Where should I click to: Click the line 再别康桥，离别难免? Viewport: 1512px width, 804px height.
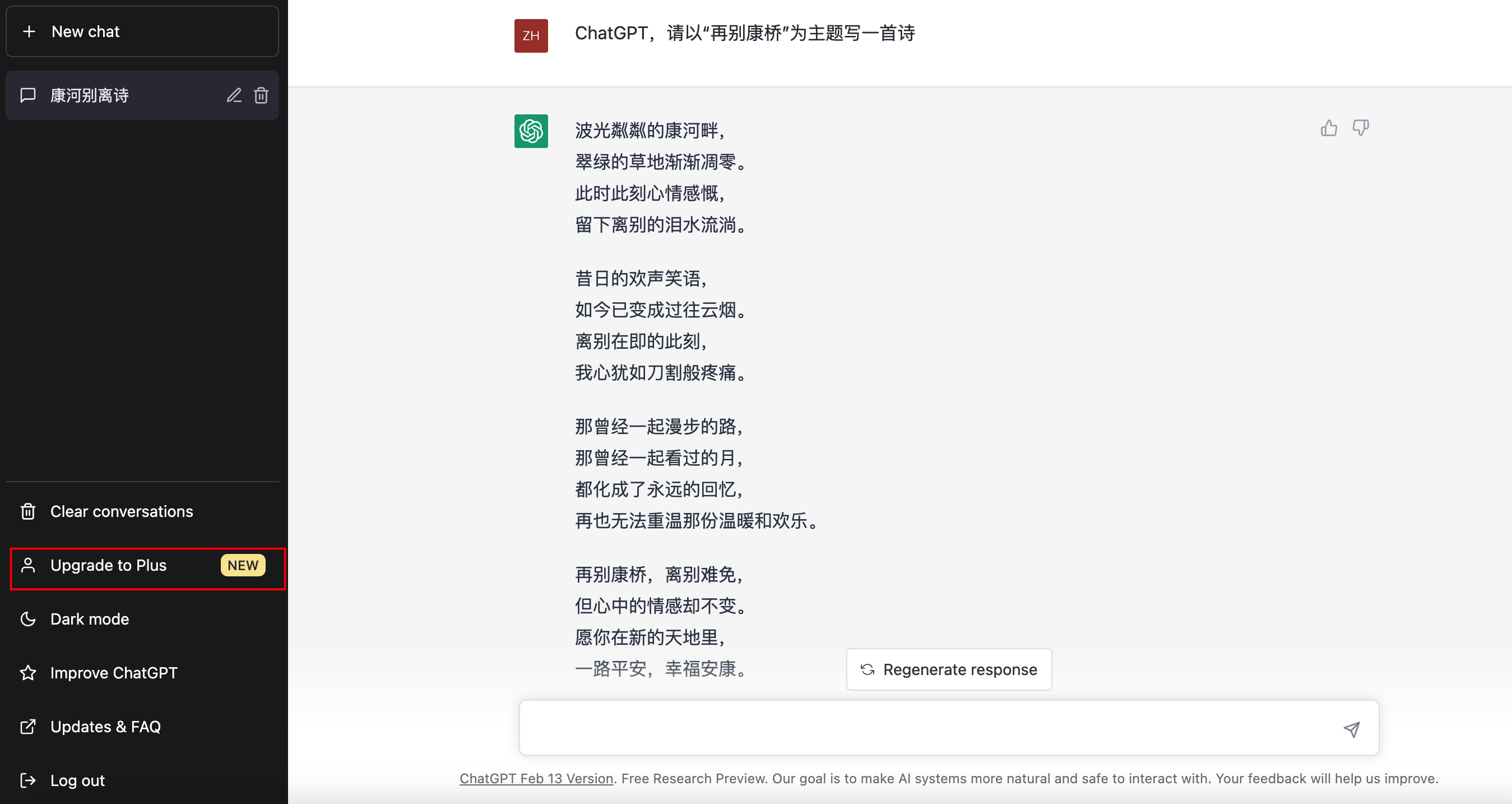point(660,574)
